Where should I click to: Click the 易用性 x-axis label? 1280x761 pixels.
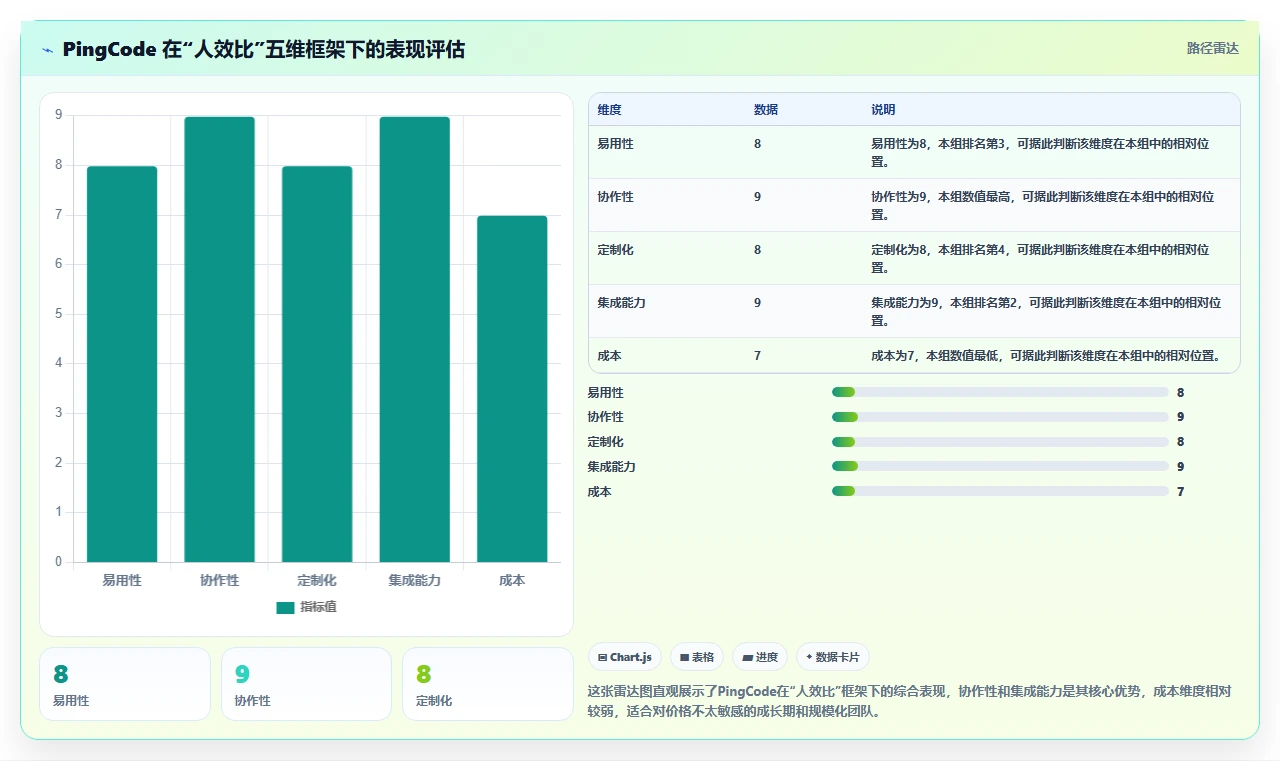click(122, 580)
